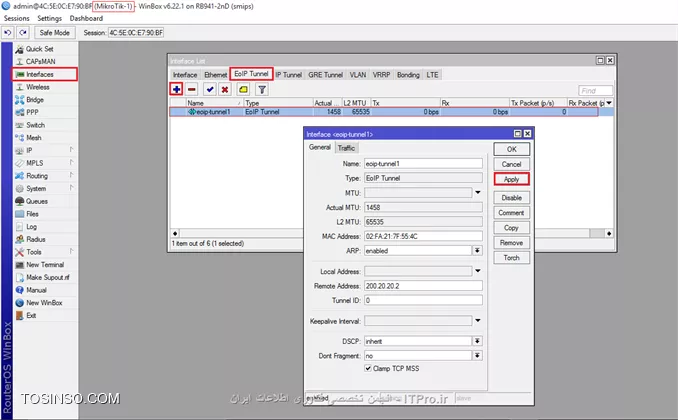Open Quick Set in sidebar
678x420 pixels.
click(40, 49)
